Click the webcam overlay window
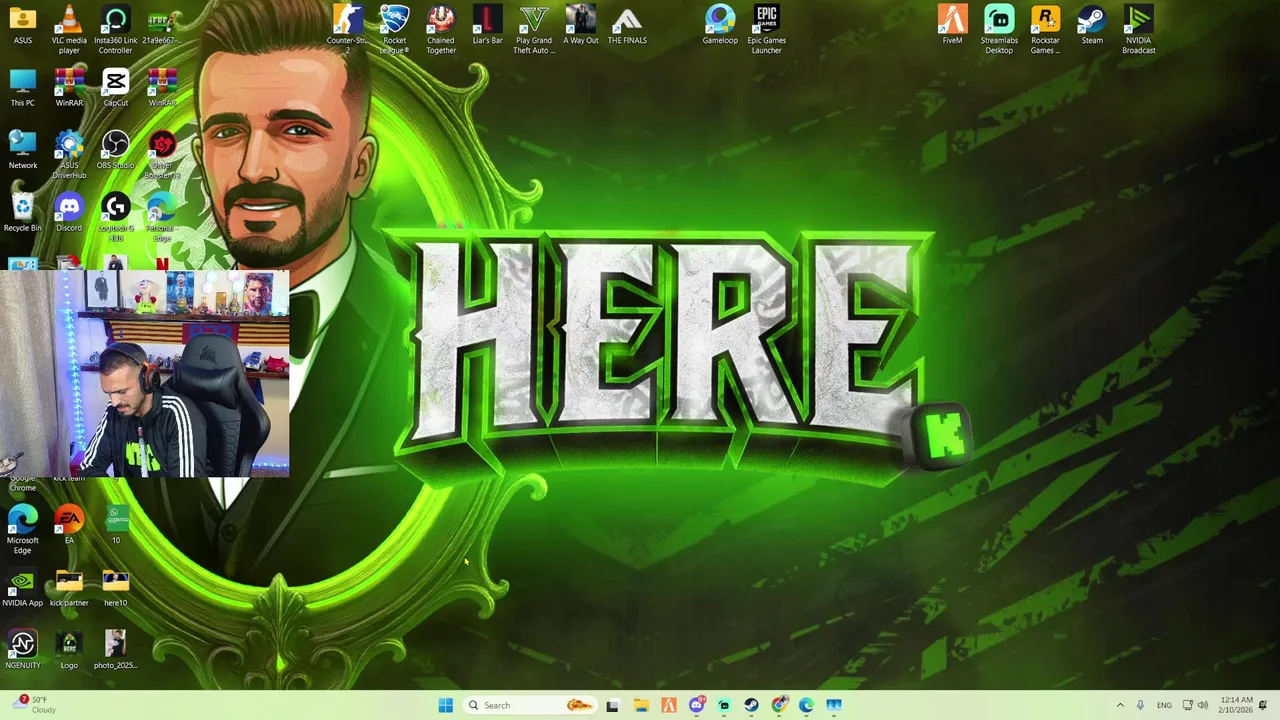 coord(144,373)
